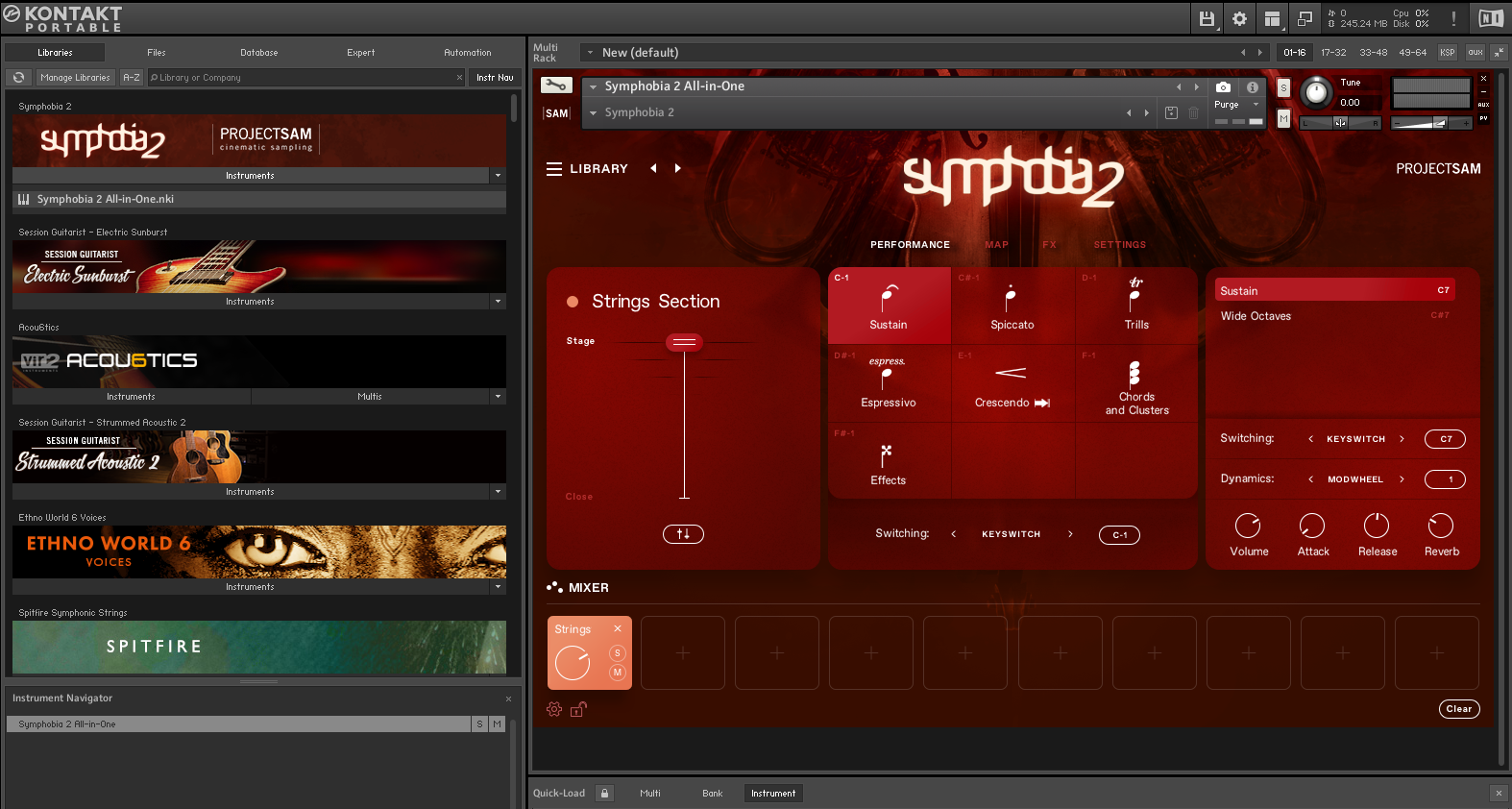Expand Strummed Acoustic 2 Instruments dropdown arrow
1512x809 pixels.
498,492
